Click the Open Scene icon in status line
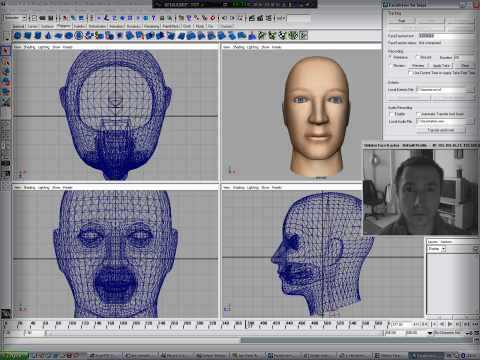This screenshot has width=480, height=360. point(43,18)
